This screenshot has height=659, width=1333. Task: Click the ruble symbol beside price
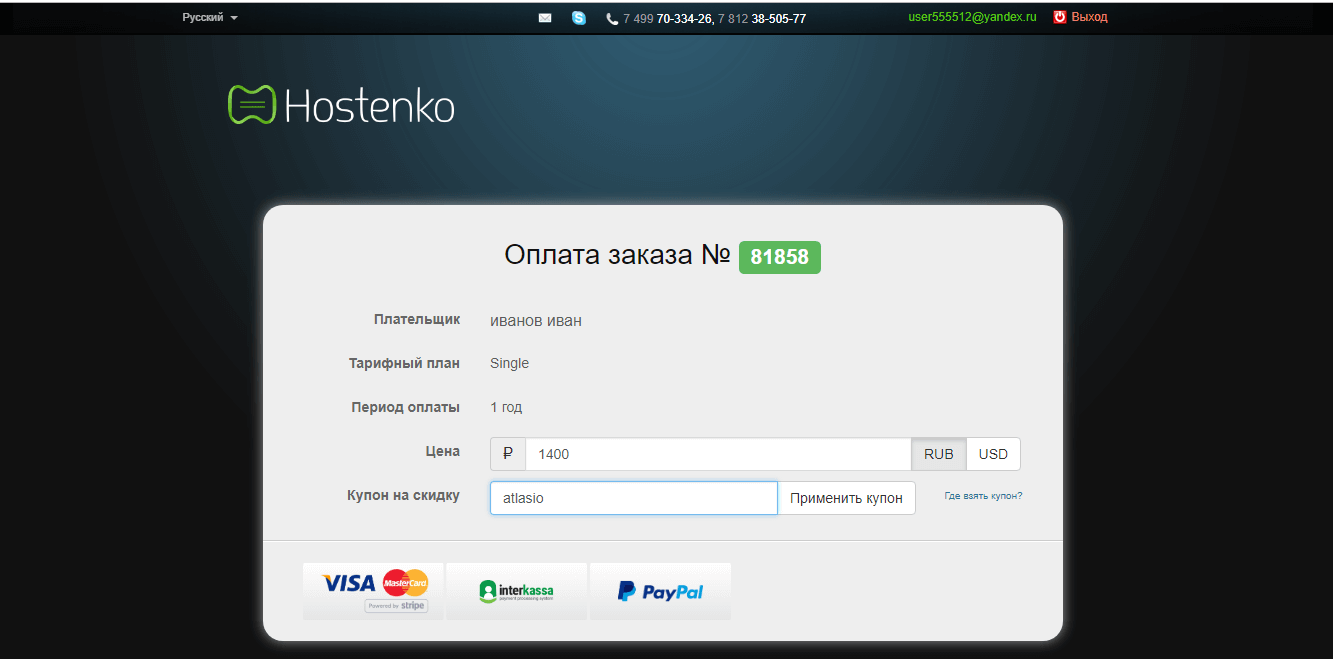[508, 454]
